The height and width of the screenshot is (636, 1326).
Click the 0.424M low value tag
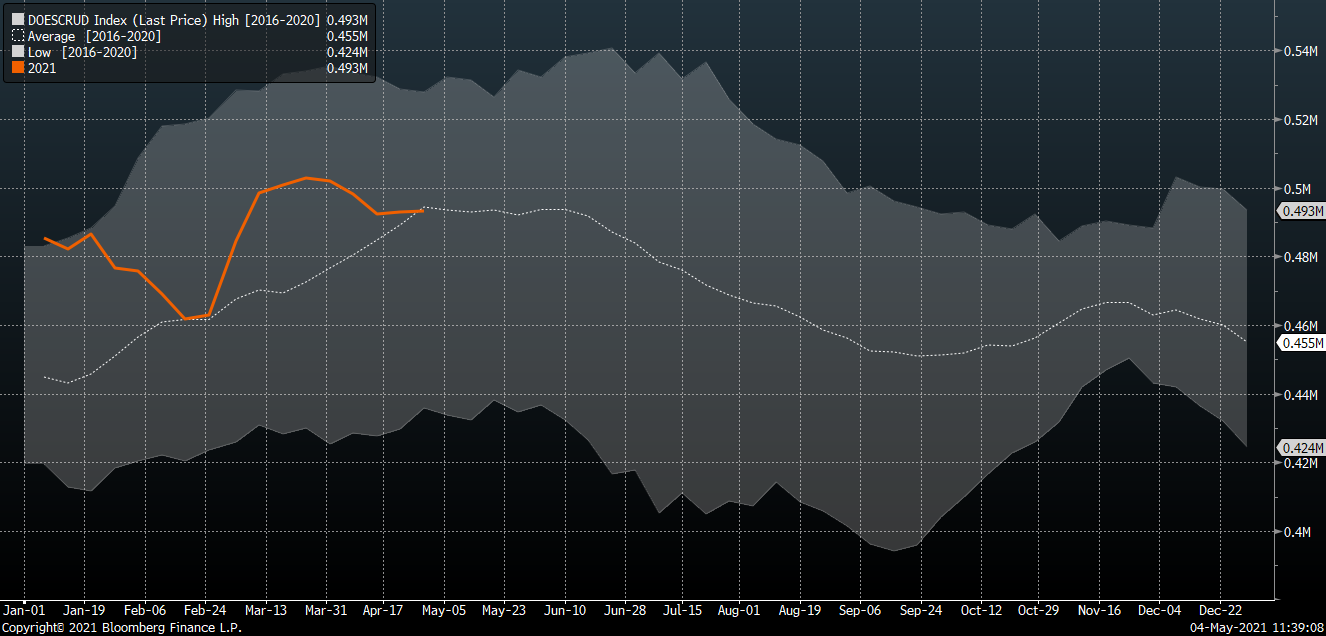1303,448
